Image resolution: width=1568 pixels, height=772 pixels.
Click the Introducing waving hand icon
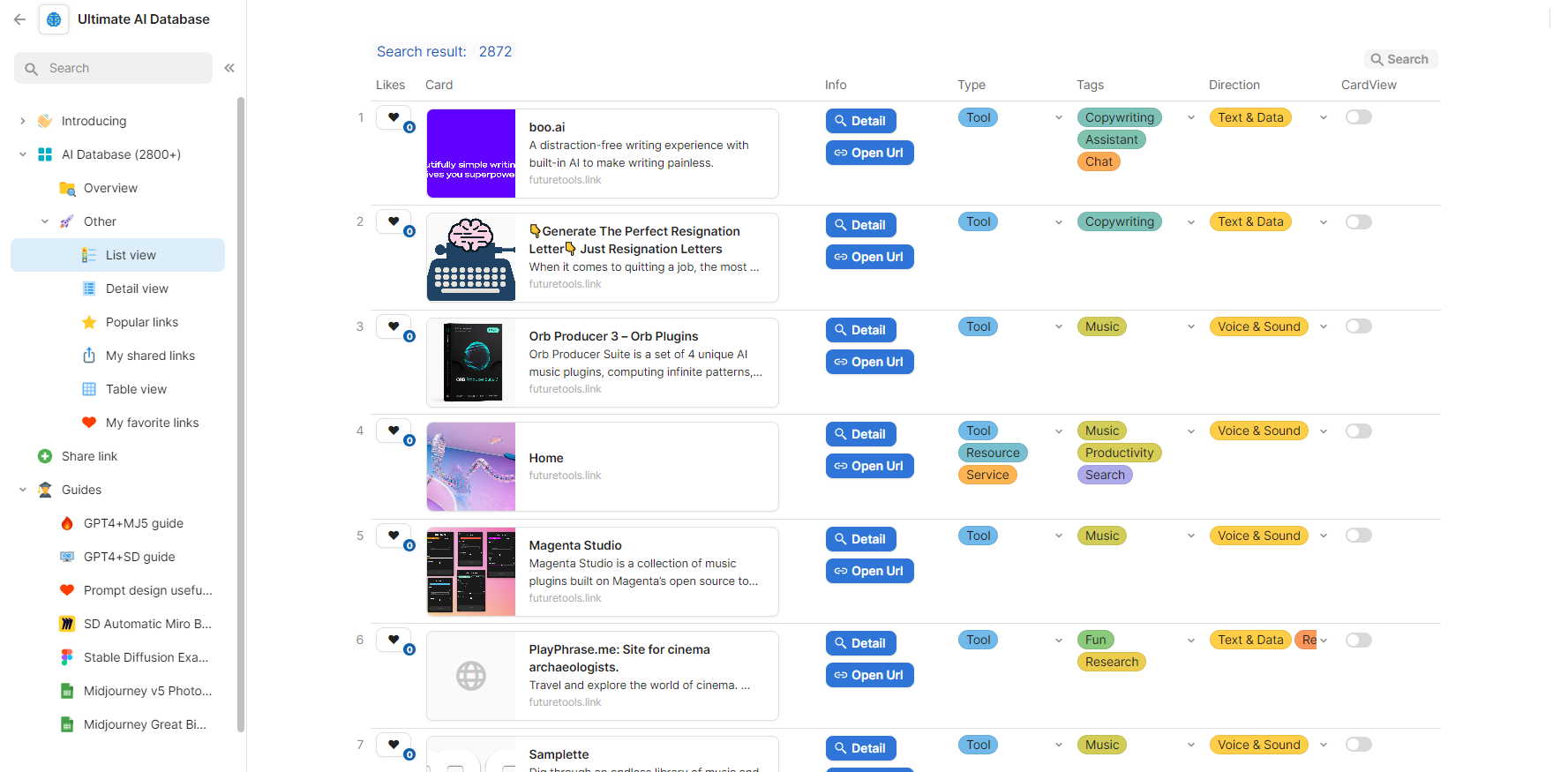(x=45, y=121)
